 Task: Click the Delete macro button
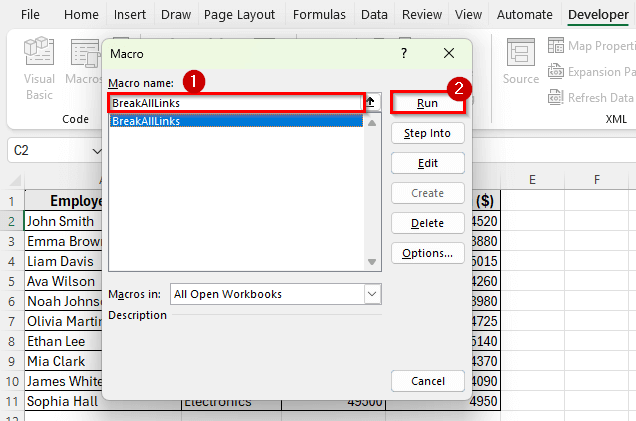click(428, 223)
